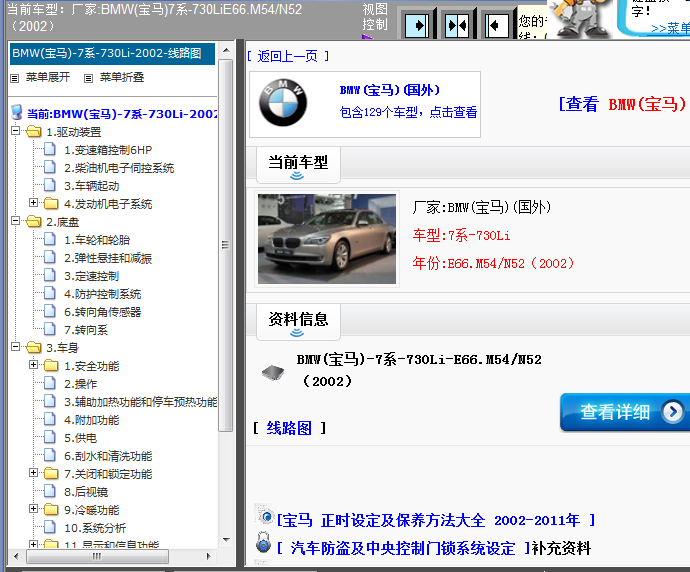This screenshot has height=572, width=690.
Task: Click the 返回上一页 link
Action: tap(288, 56)
